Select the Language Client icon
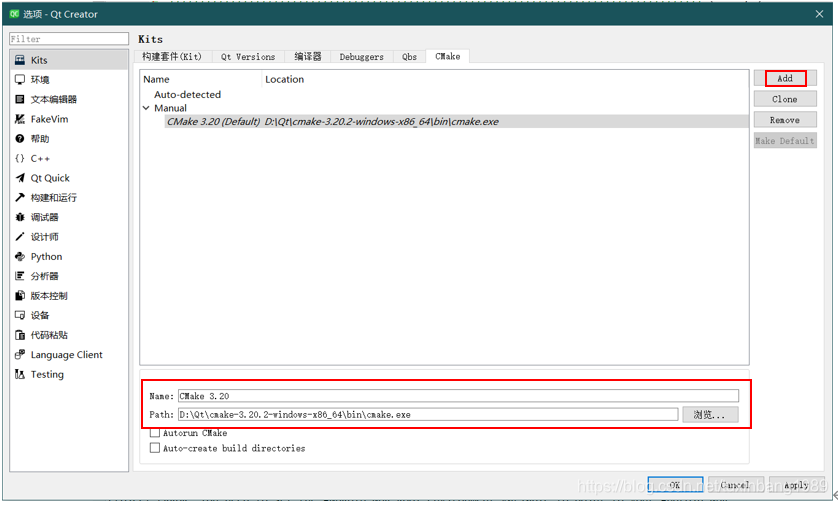 click(20, 354)
